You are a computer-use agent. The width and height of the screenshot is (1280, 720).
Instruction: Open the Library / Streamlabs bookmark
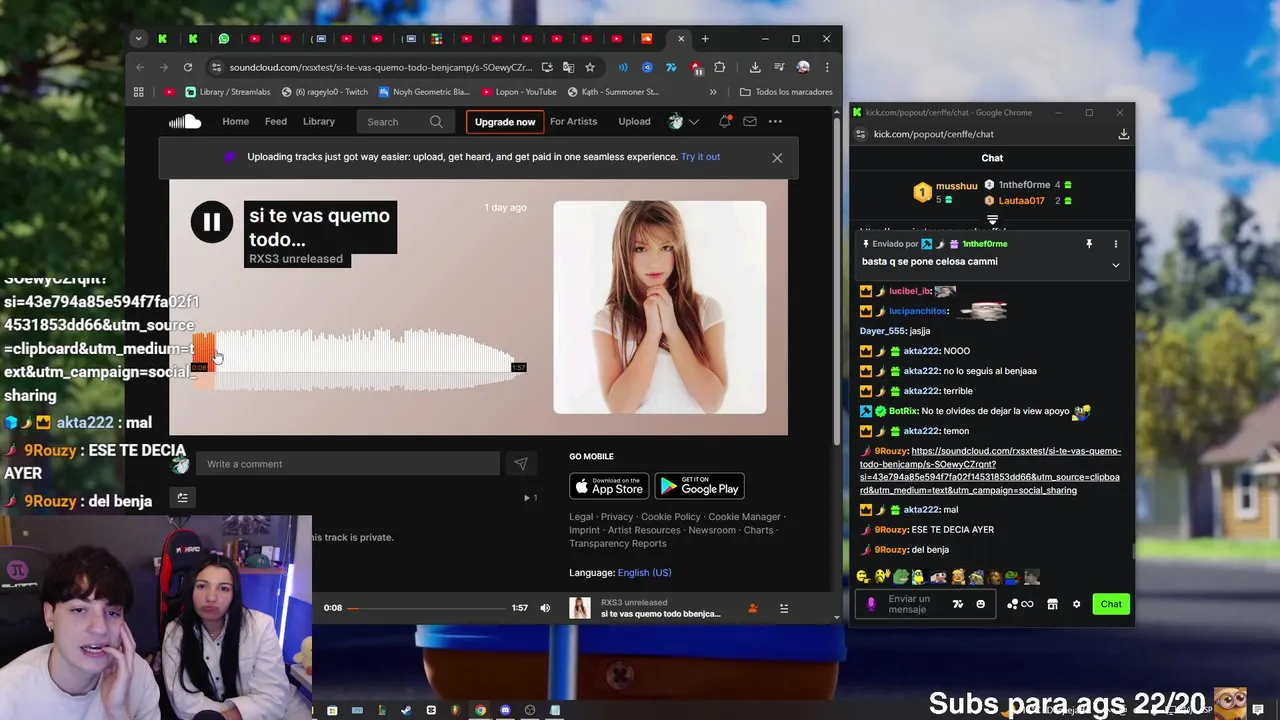[226, 92]
